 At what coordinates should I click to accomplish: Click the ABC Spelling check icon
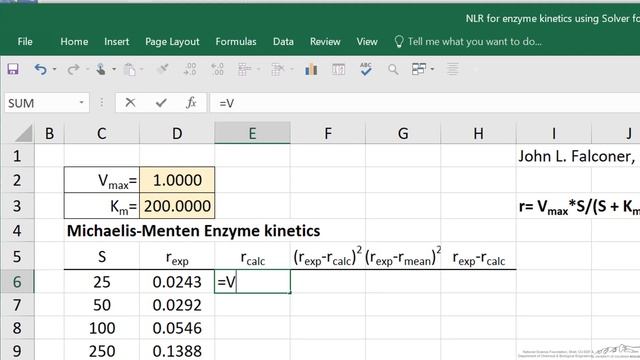click(x=366, y=69)
